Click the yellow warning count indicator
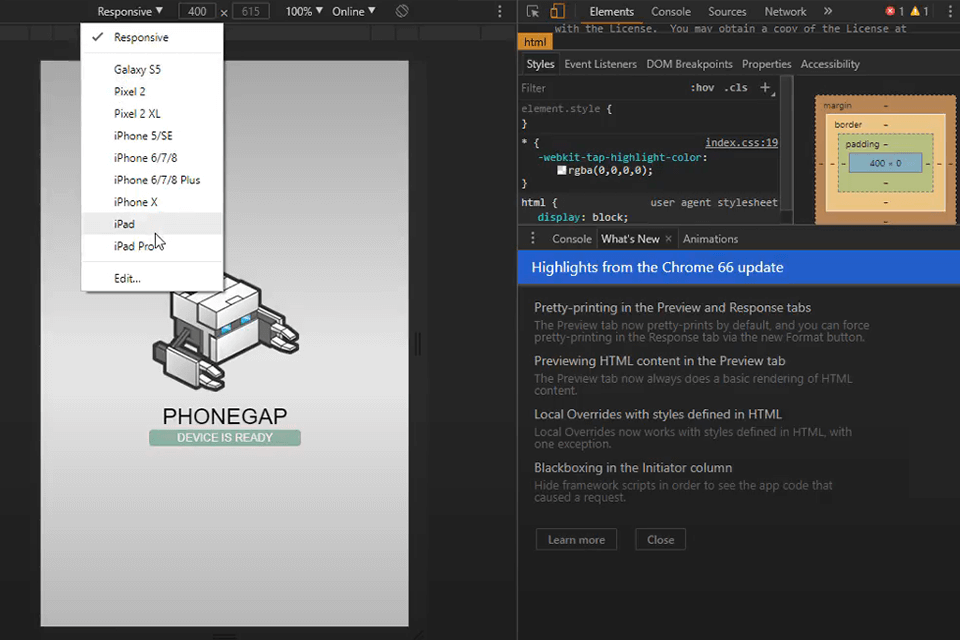The height and width of the screenshot is (640, 960). (x=920, y=11)
